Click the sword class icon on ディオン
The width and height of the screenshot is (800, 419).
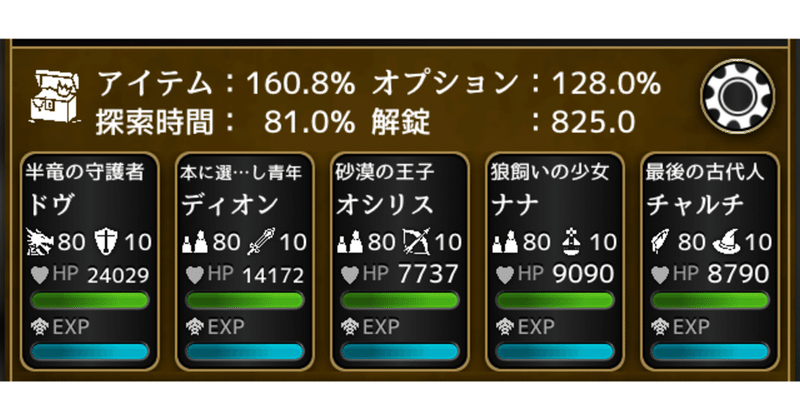262,241
